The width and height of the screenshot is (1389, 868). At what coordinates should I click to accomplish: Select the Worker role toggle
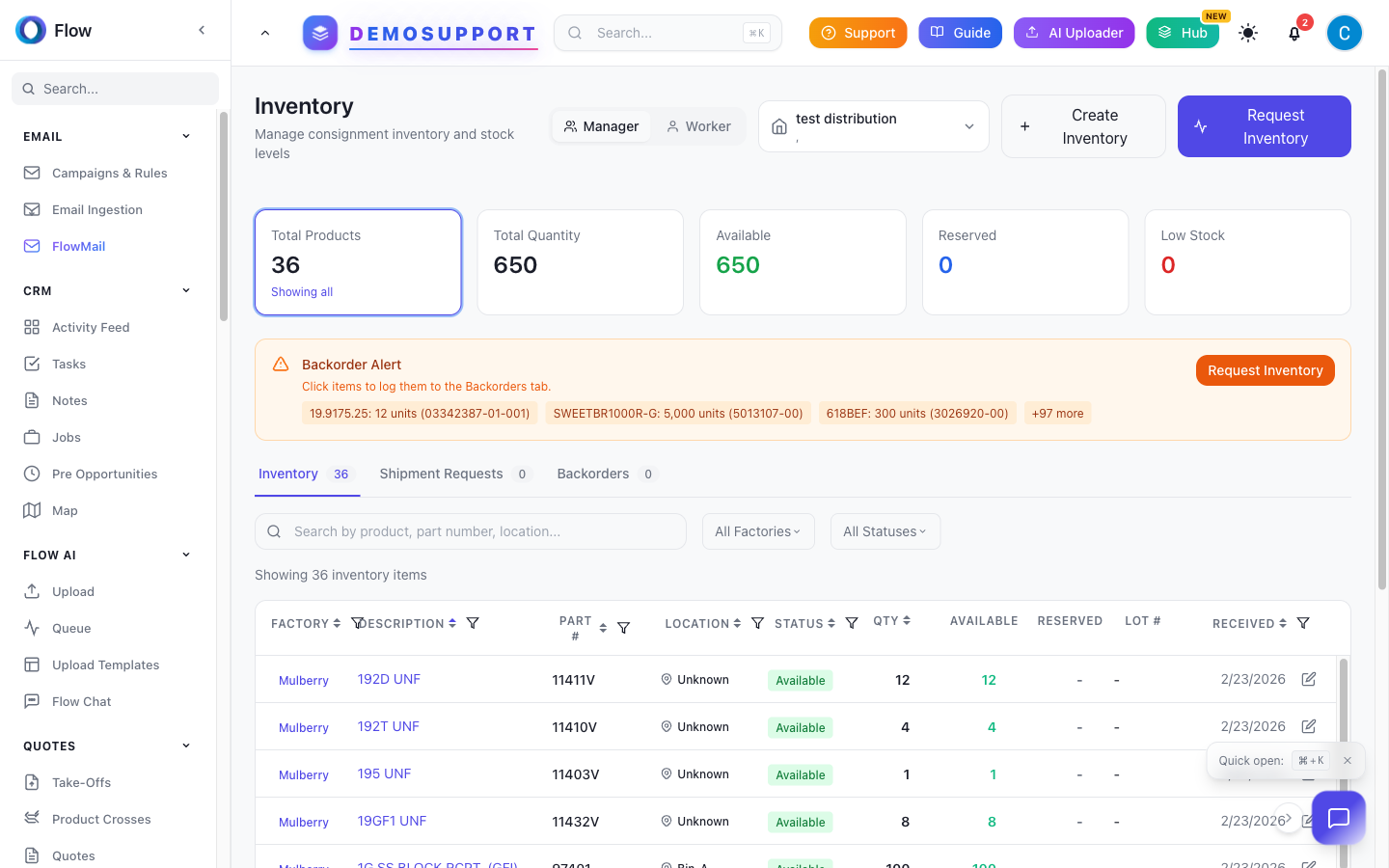click(x=697, y=125)
